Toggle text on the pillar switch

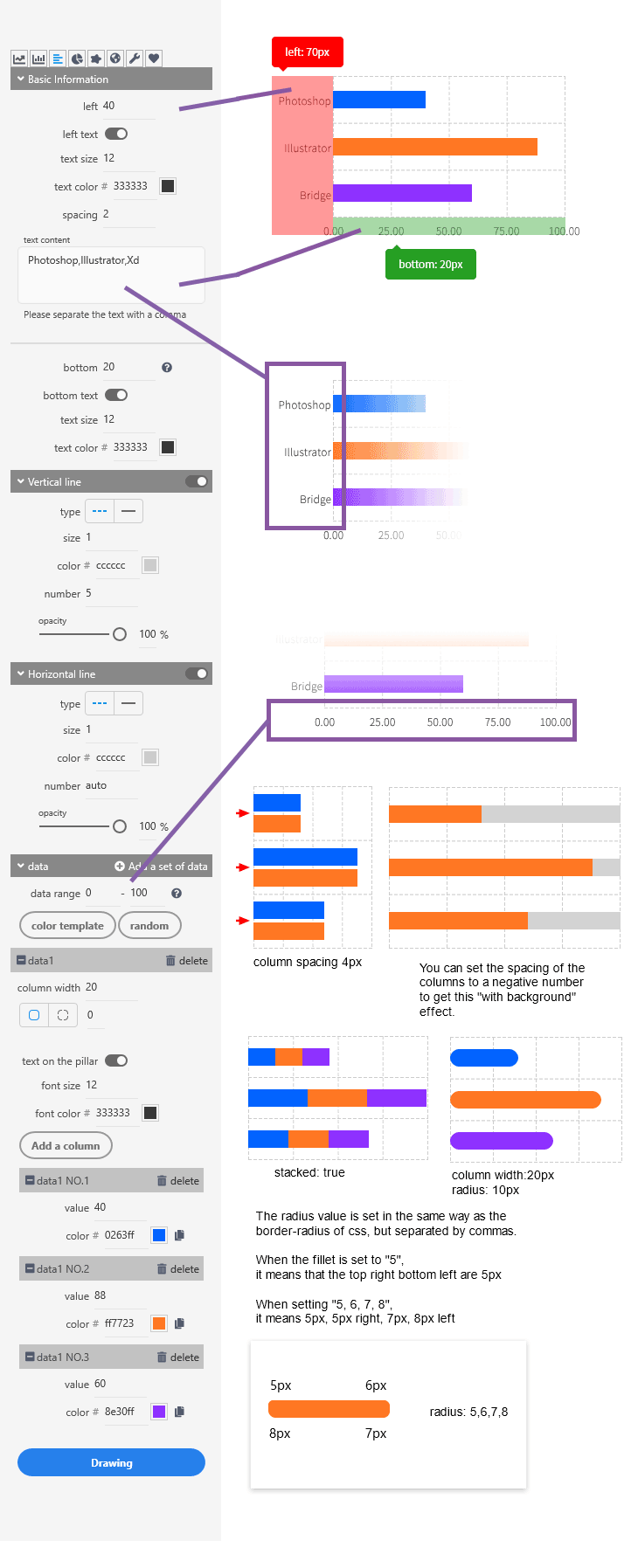pos(116,1060)
